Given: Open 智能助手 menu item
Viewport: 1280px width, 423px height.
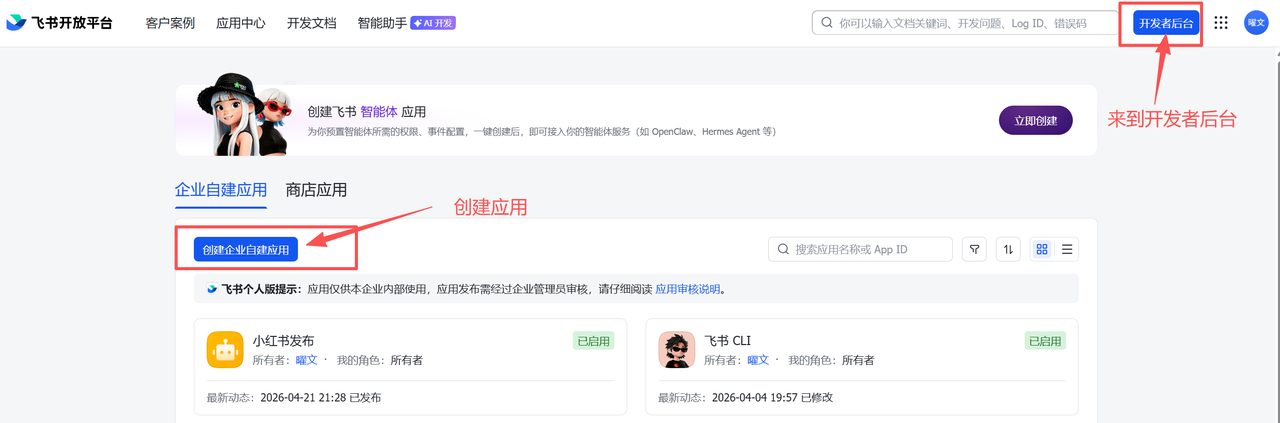Looking at the screenshot, I should point(382,22).
